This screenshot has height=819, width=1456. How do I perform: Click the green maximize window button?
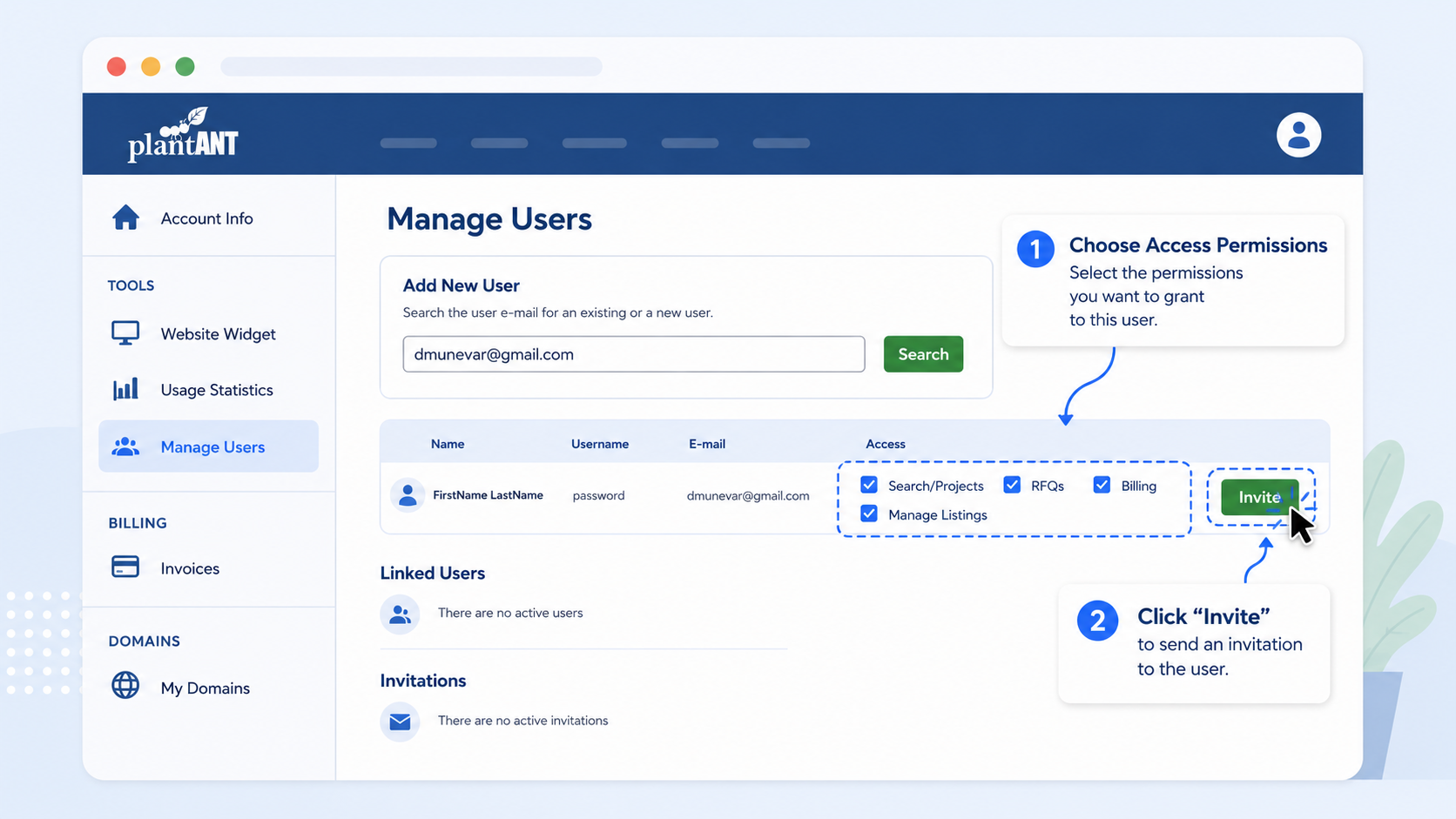[185, 67]
